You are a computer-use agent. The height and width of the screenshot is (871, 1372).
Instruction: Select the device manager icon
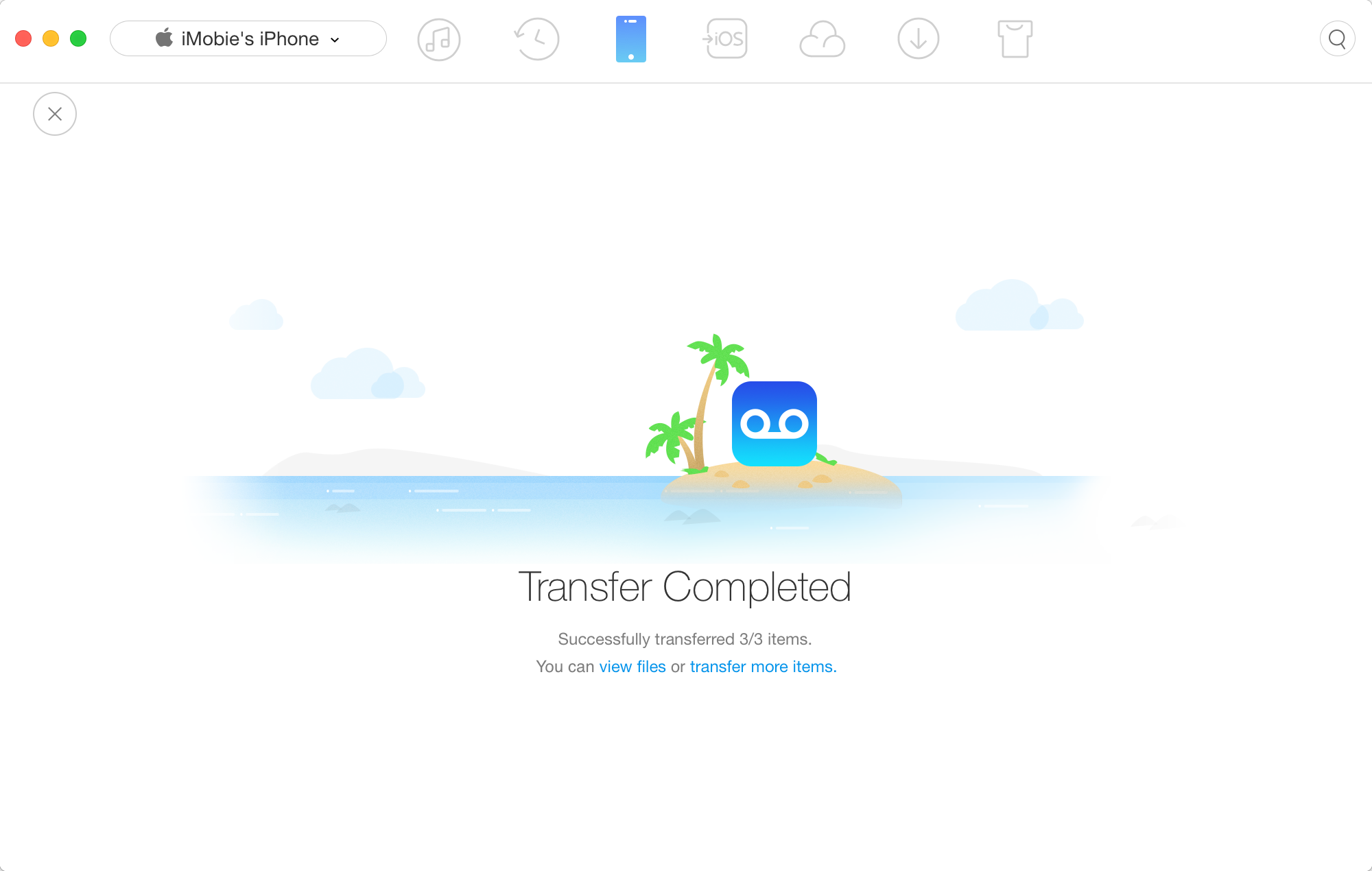(630, 38)
